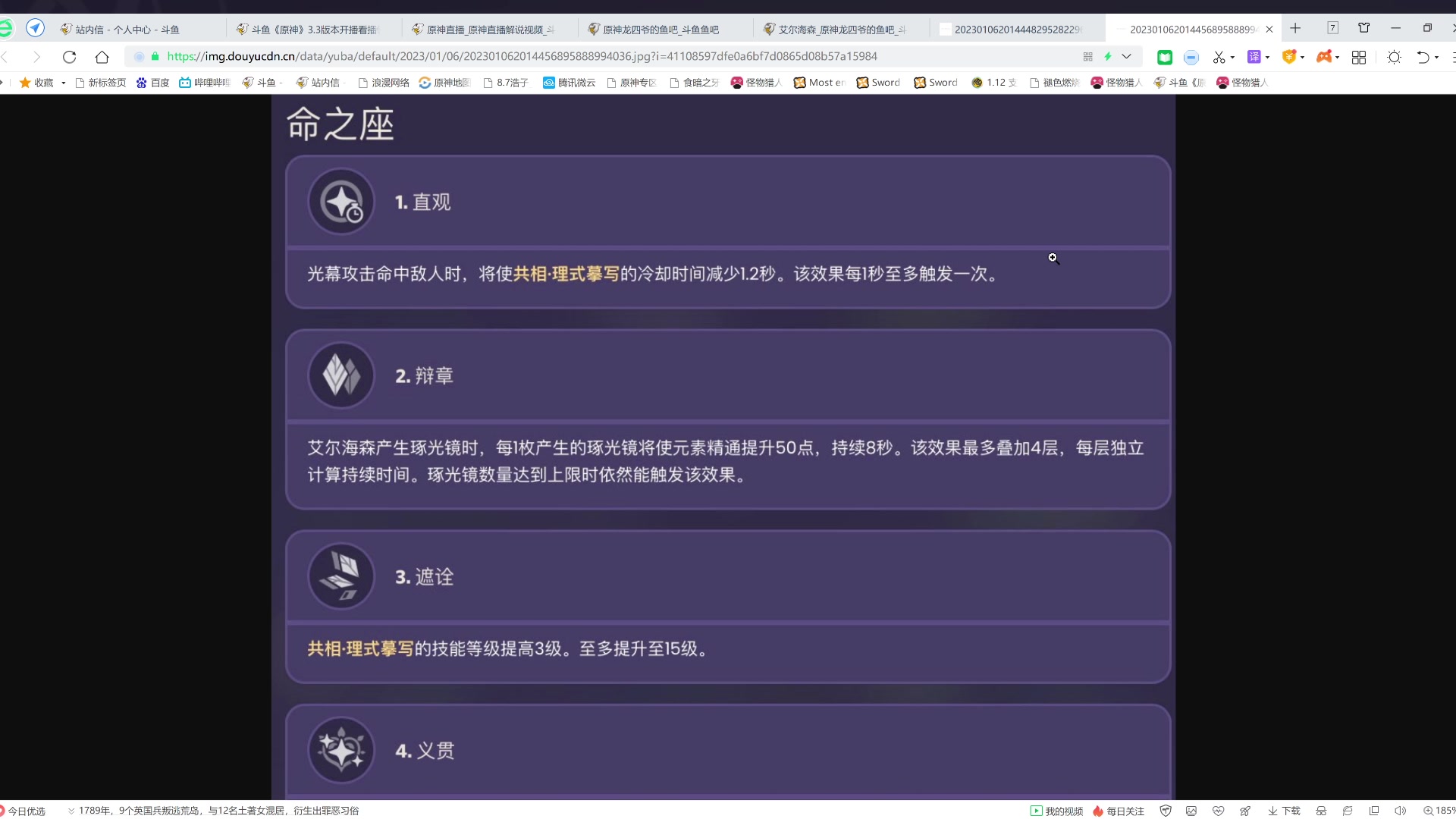Expand the wallet shield dropdown arrow

pos(1302,58)
